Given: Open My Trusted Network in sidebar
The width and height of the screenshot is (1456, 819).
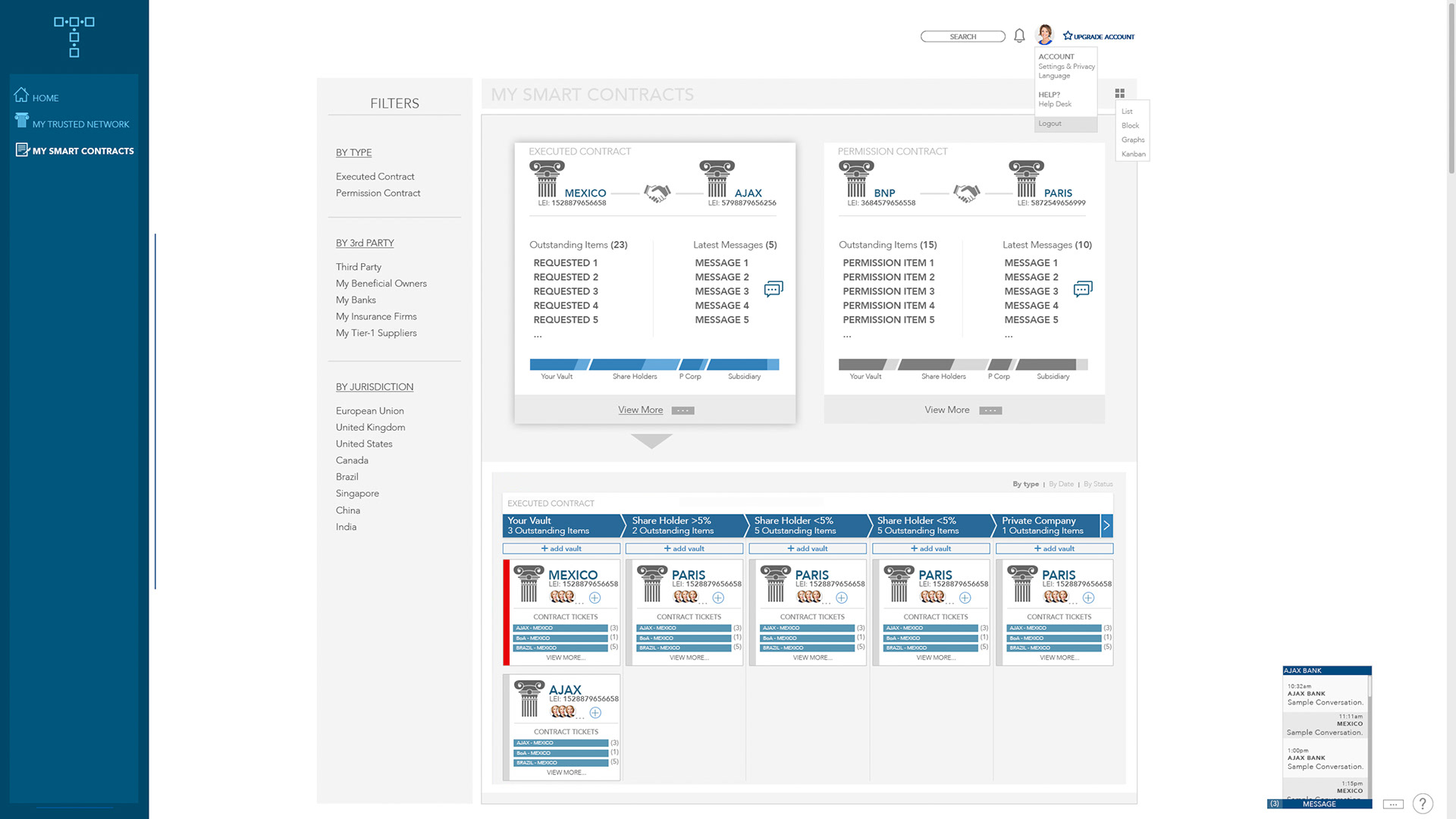Looking at the screenshot, I should (80, 124).
